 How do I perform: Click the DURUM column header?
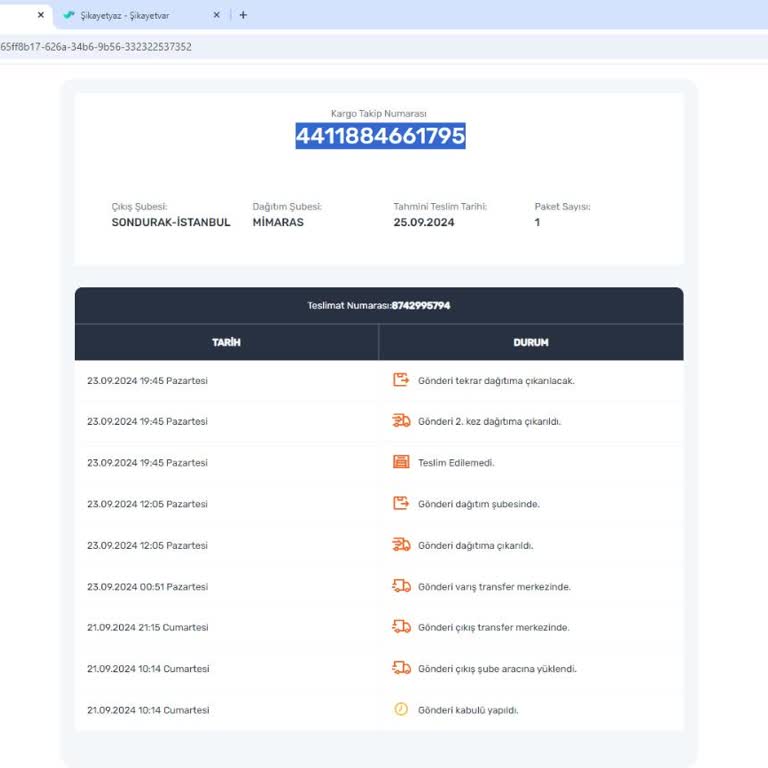[x=531, y=342]
